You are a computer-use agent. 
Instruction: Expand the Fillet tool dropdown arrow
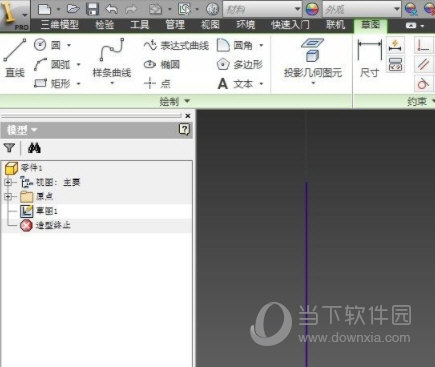point(261,45)
